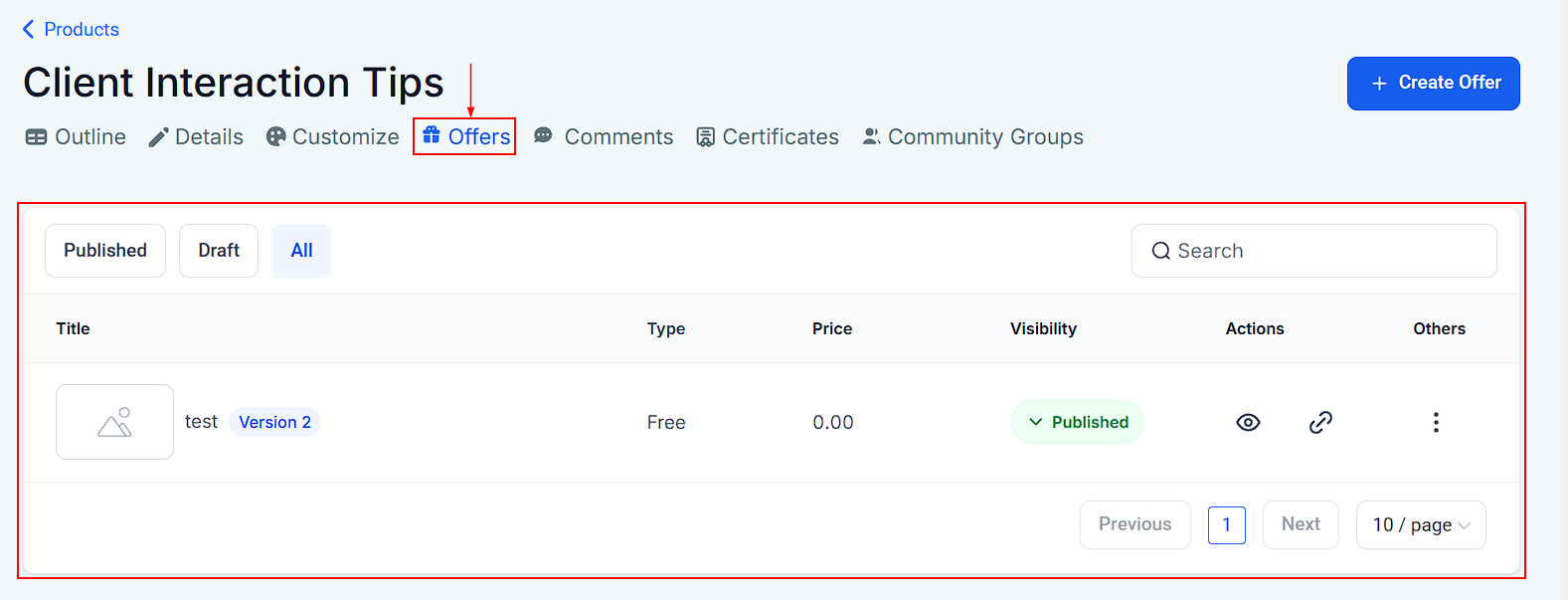Open the three-dot more options menu

(1436, 423)
